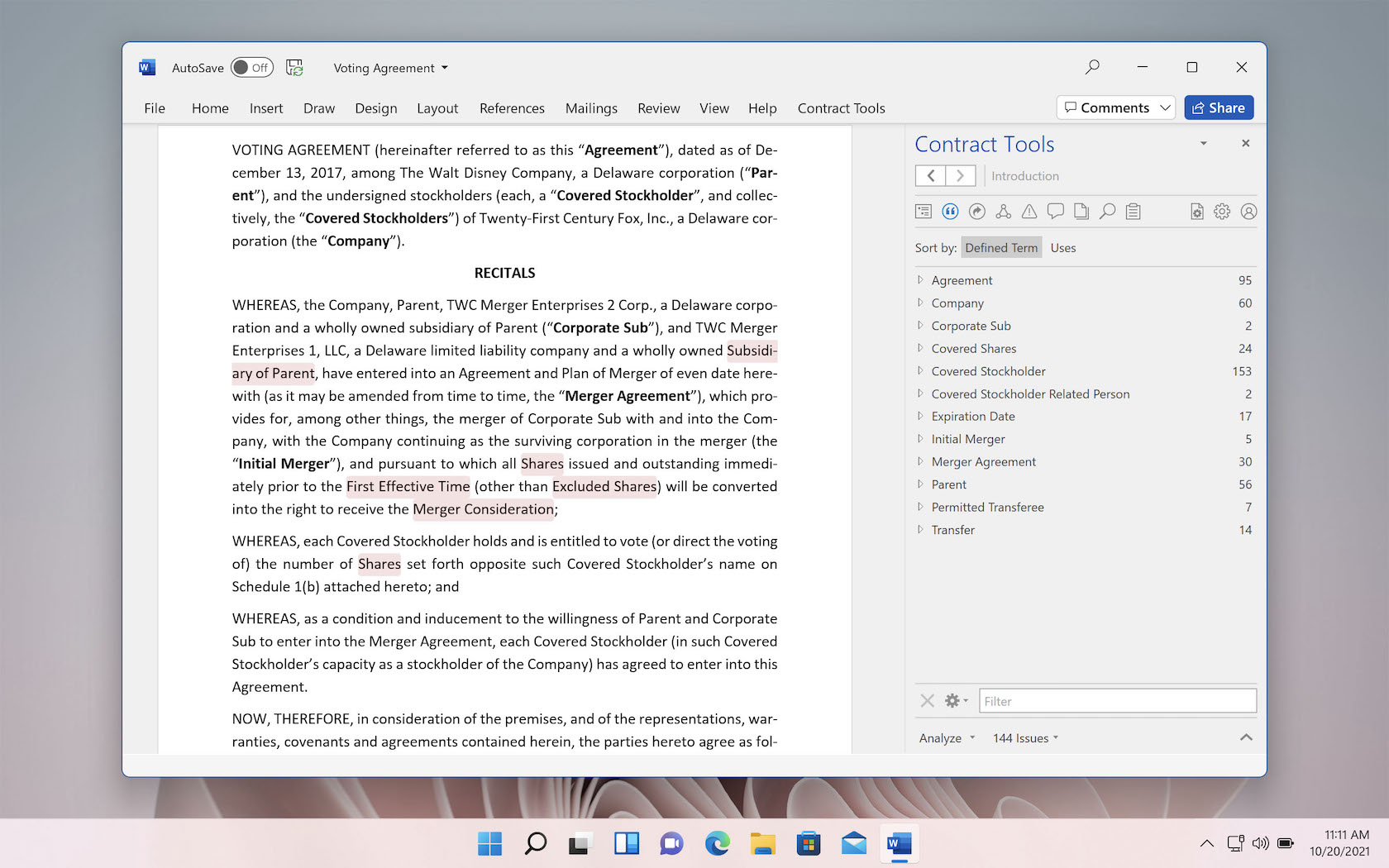This screenshot has height=868, width=1389.
Task: Switch to the Insert tab
Action: coord(266,108)
